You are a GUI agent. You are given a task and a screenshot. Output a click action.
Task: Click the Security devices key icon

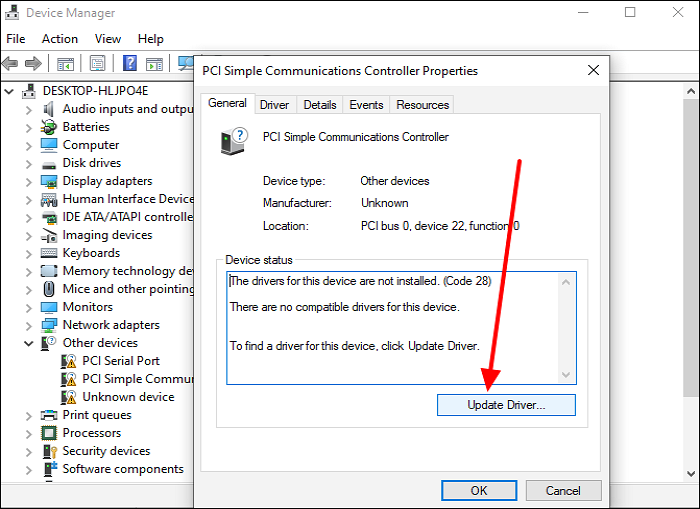[49, 451]
